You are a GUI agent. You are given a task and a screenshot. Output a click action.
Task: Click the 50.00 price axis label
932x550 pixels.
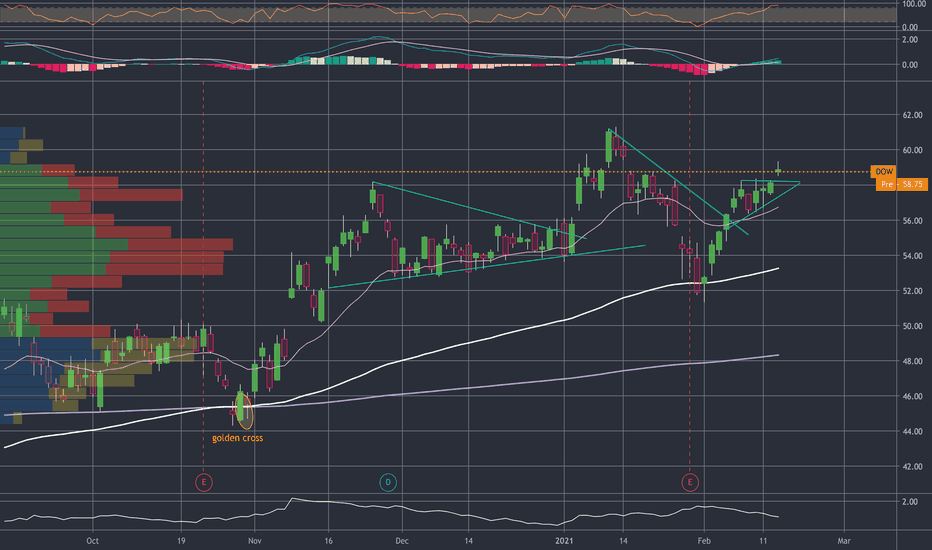[912, 326]
